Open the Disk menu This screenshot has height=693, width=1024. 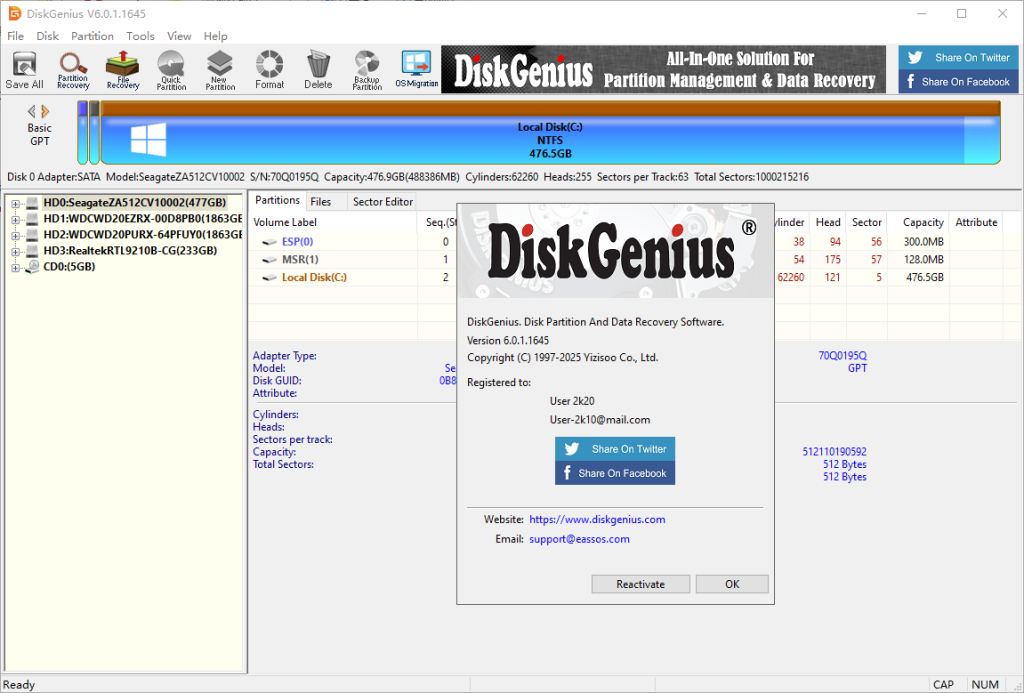coord(47,36)
